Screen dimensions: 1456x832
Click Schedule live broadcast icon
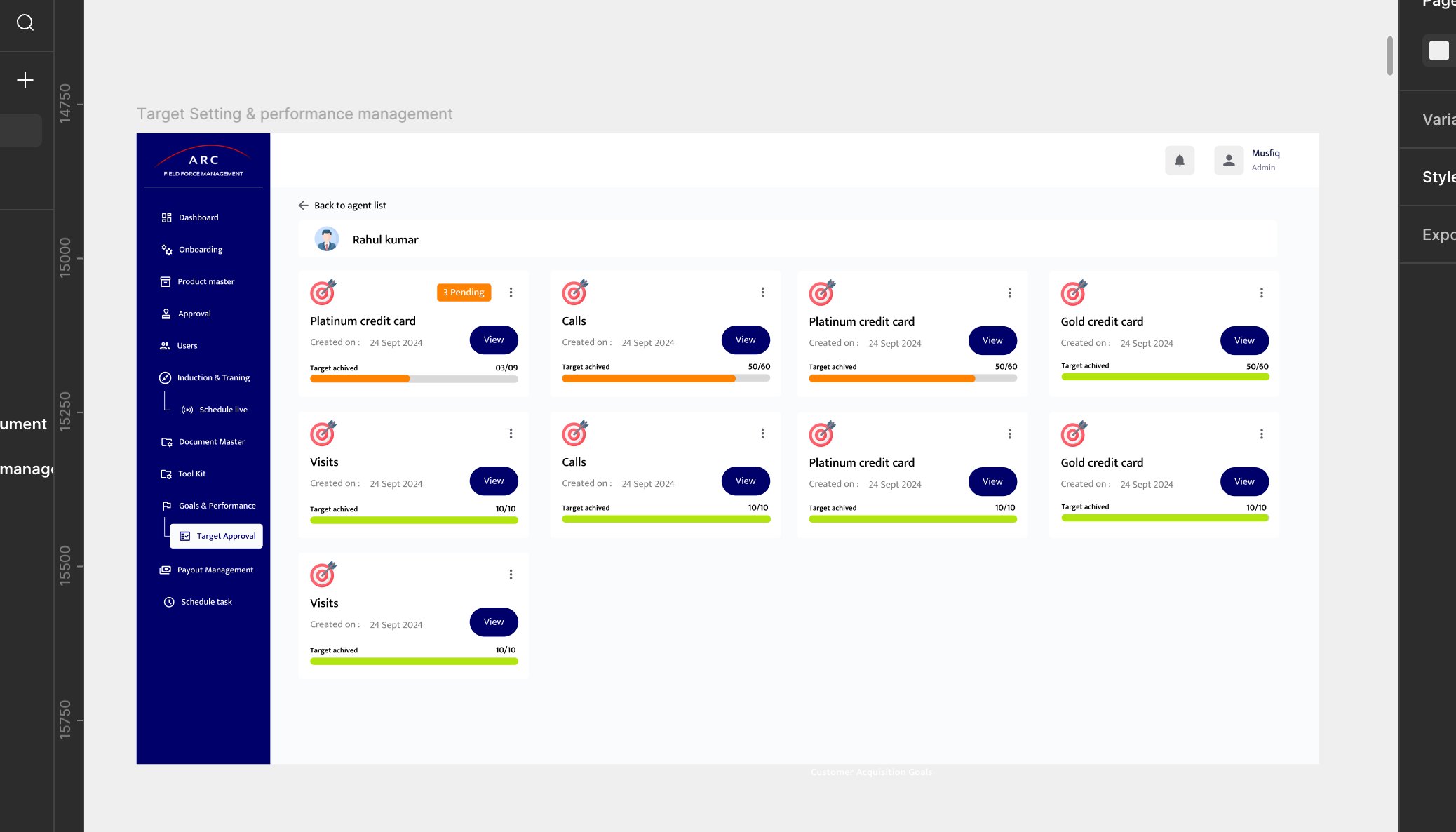187,410
